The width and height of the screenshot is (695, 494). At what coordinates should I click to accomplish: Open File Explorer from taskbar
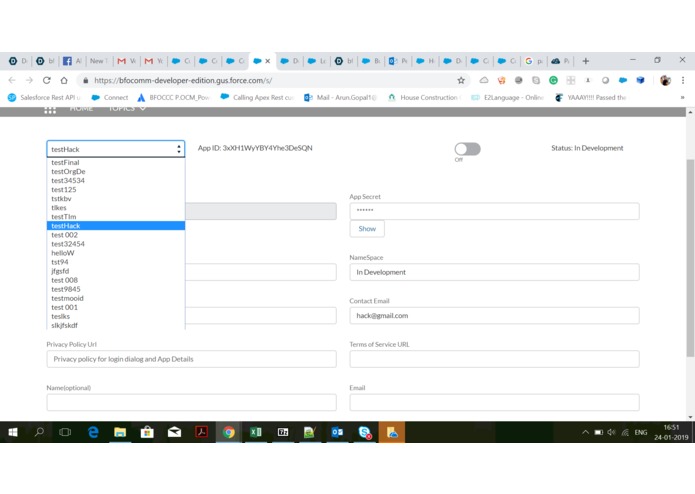tap(120, 432)
